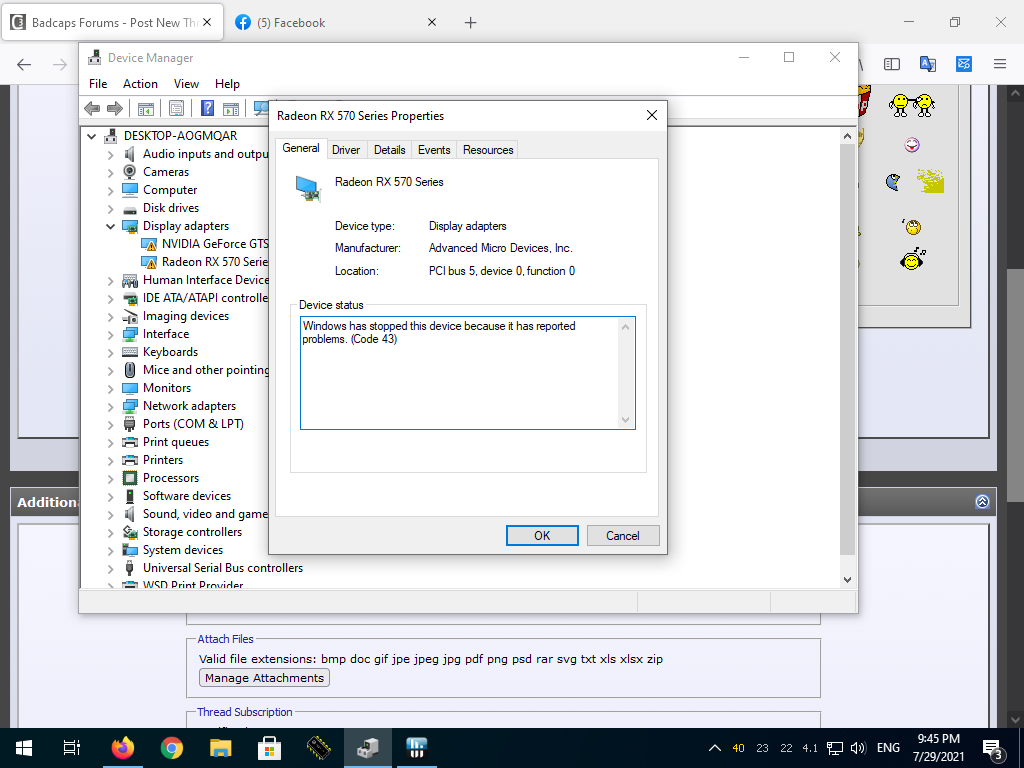Select NVIDIA GeForce GTS device in tree
The image size is (1024, 768).
tap(215, 244)
